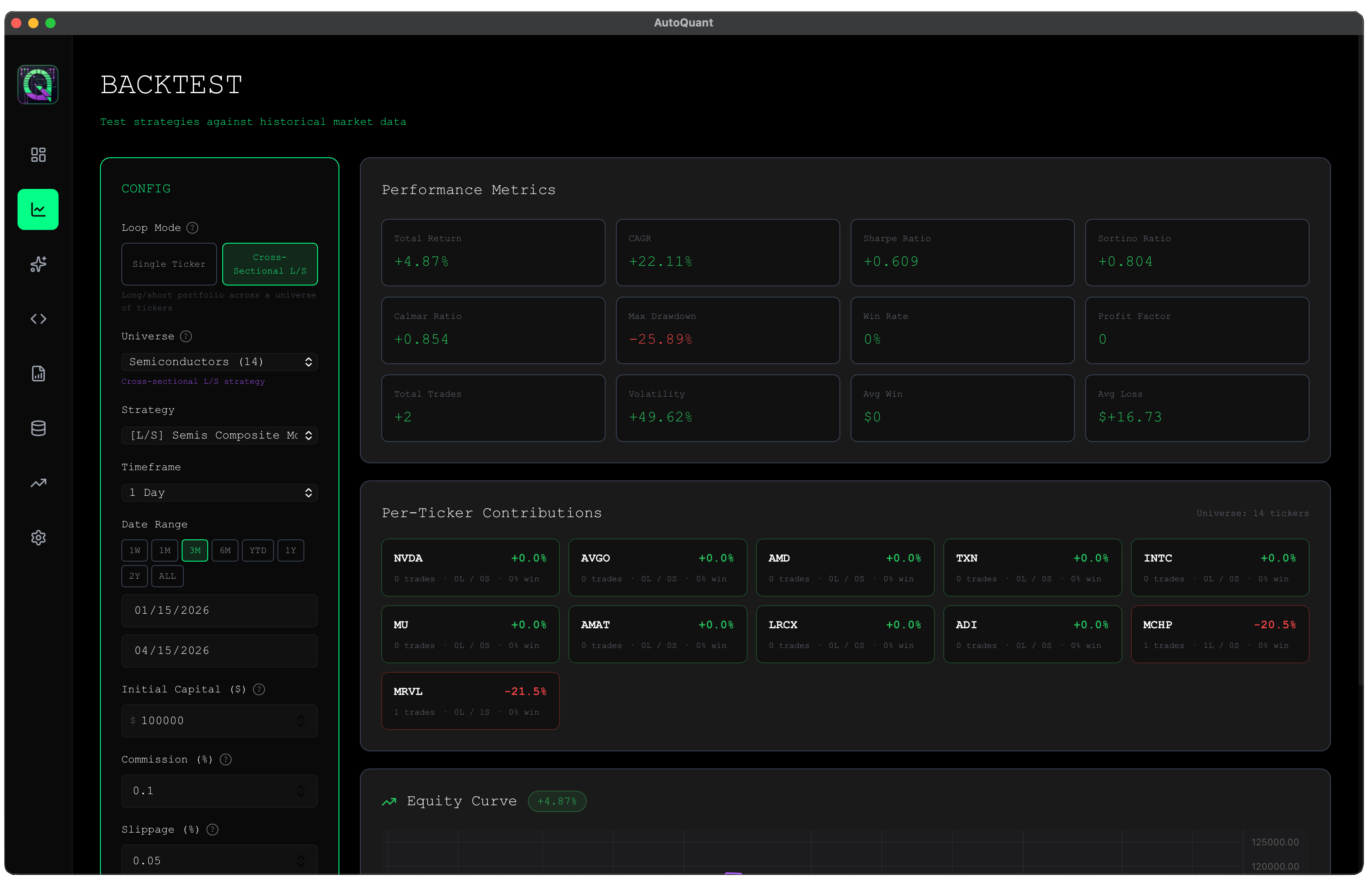1372x883 pixels.
Task: Open the AI sparkles icon in the sidebar
Action: click(x=38, y=264)
